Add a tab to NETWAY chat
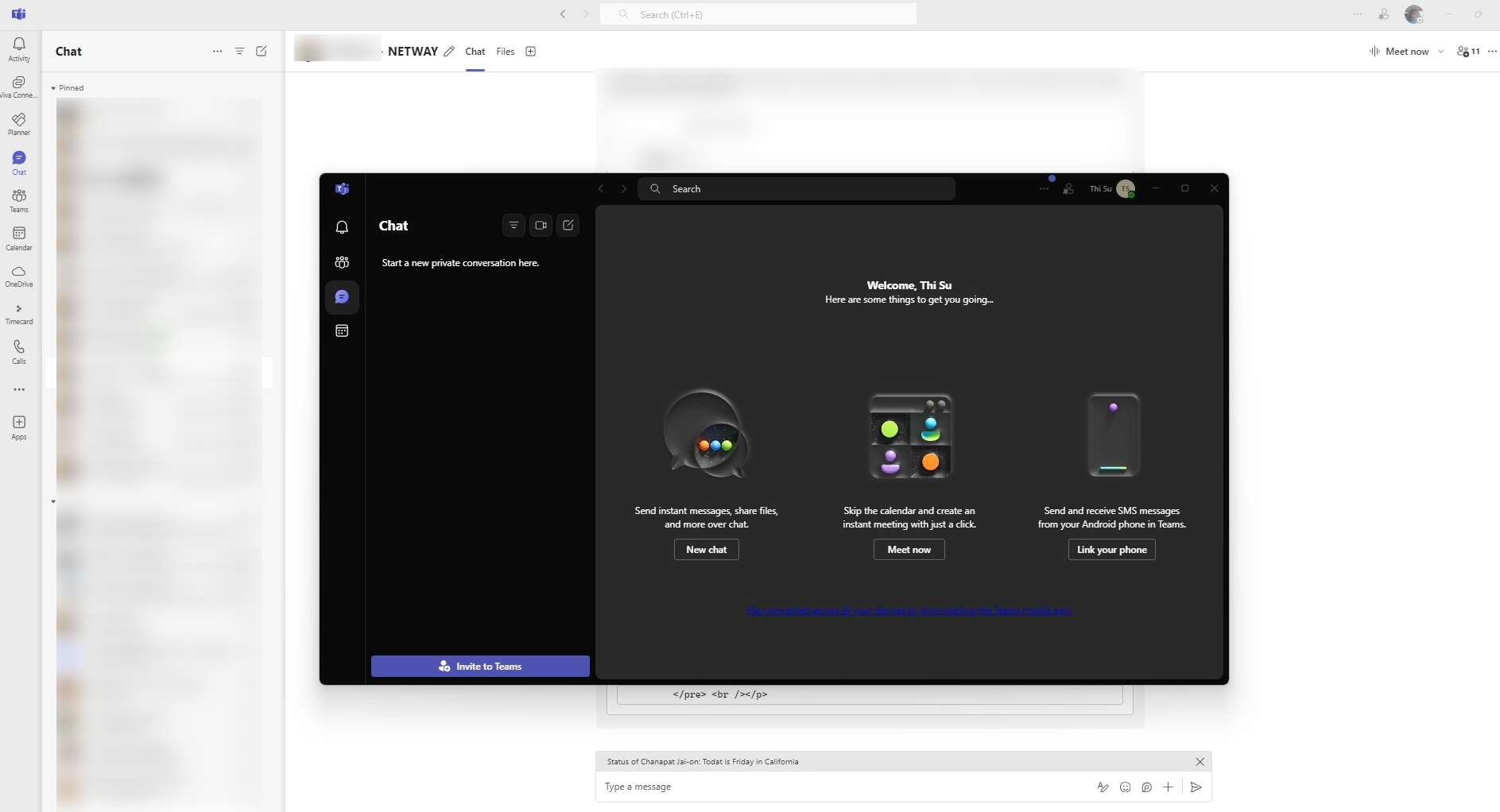The height and width of the screenshot is (812, 1500). [531, 52]
